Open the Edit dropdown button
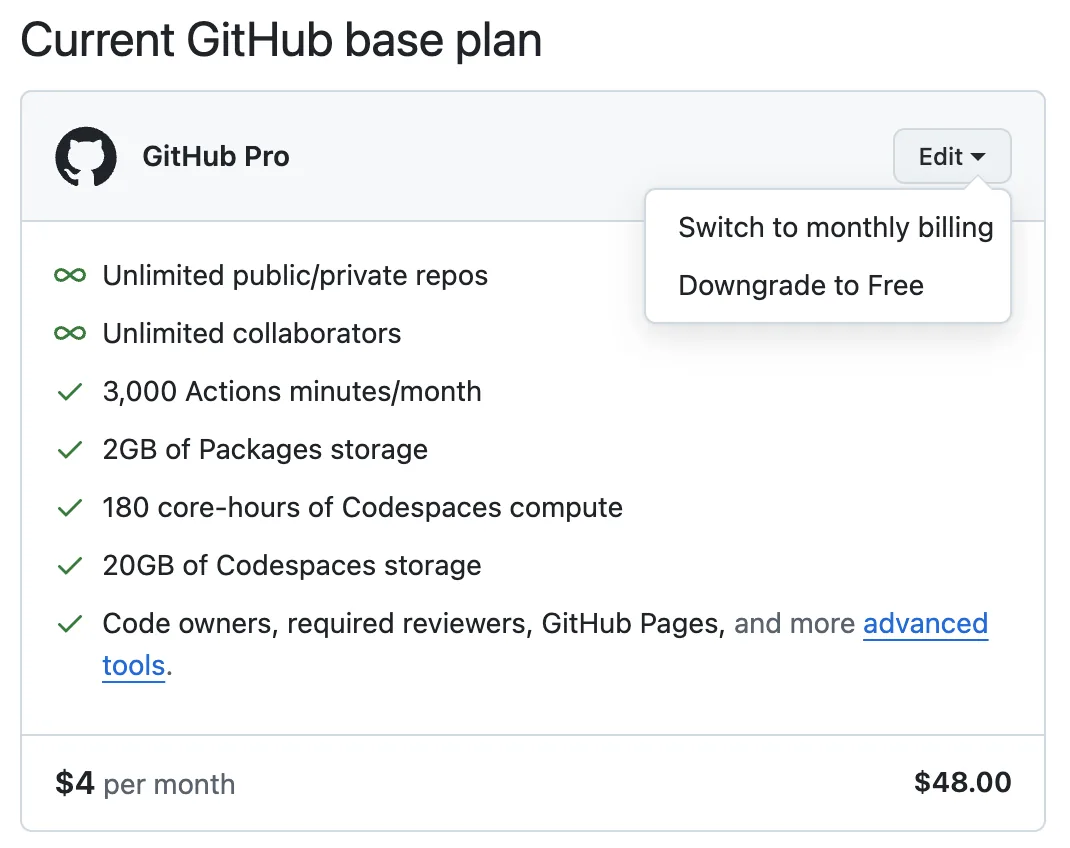The image size is (1070, 848). point(952,156)
